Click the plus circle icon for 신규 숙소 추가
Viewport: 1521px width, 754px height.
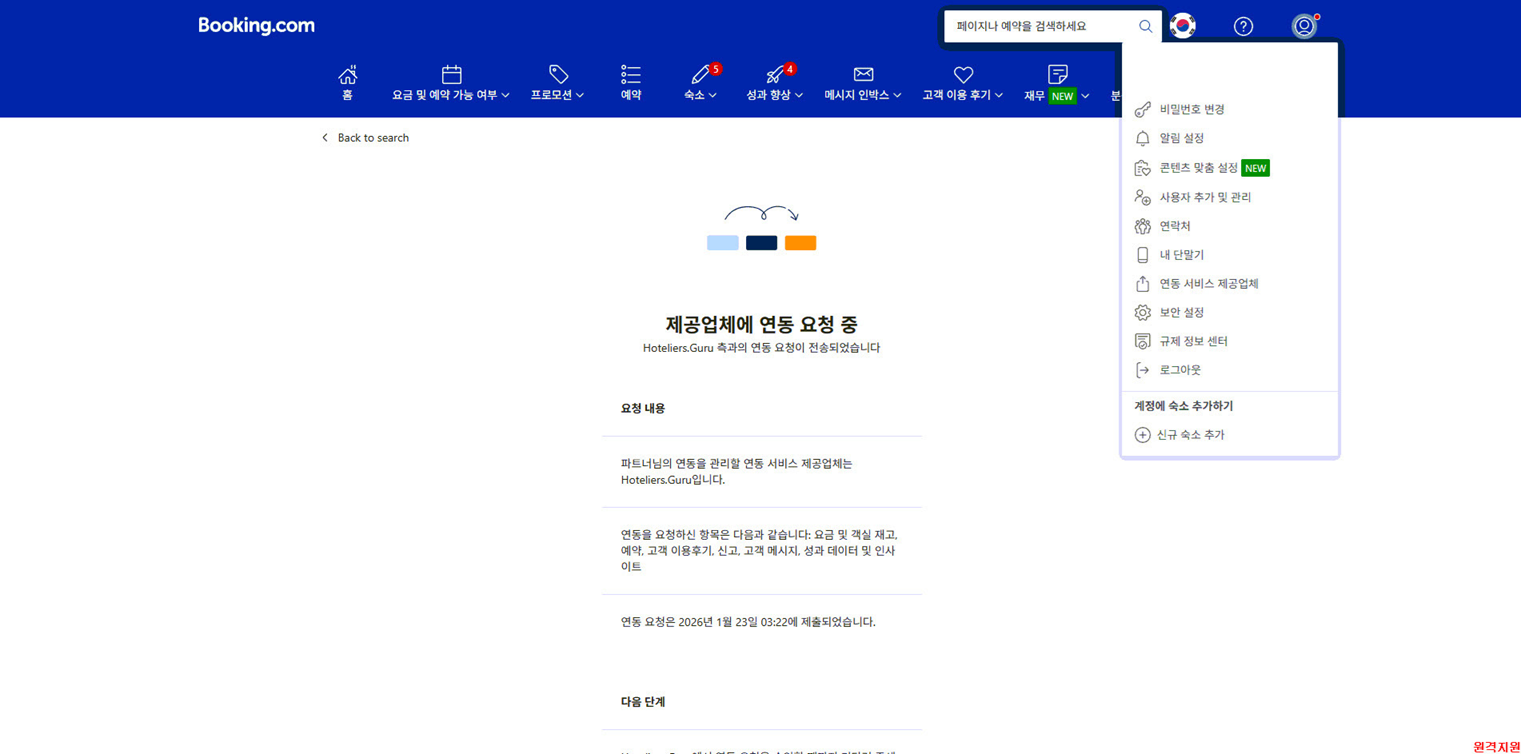click(1142, 435)
